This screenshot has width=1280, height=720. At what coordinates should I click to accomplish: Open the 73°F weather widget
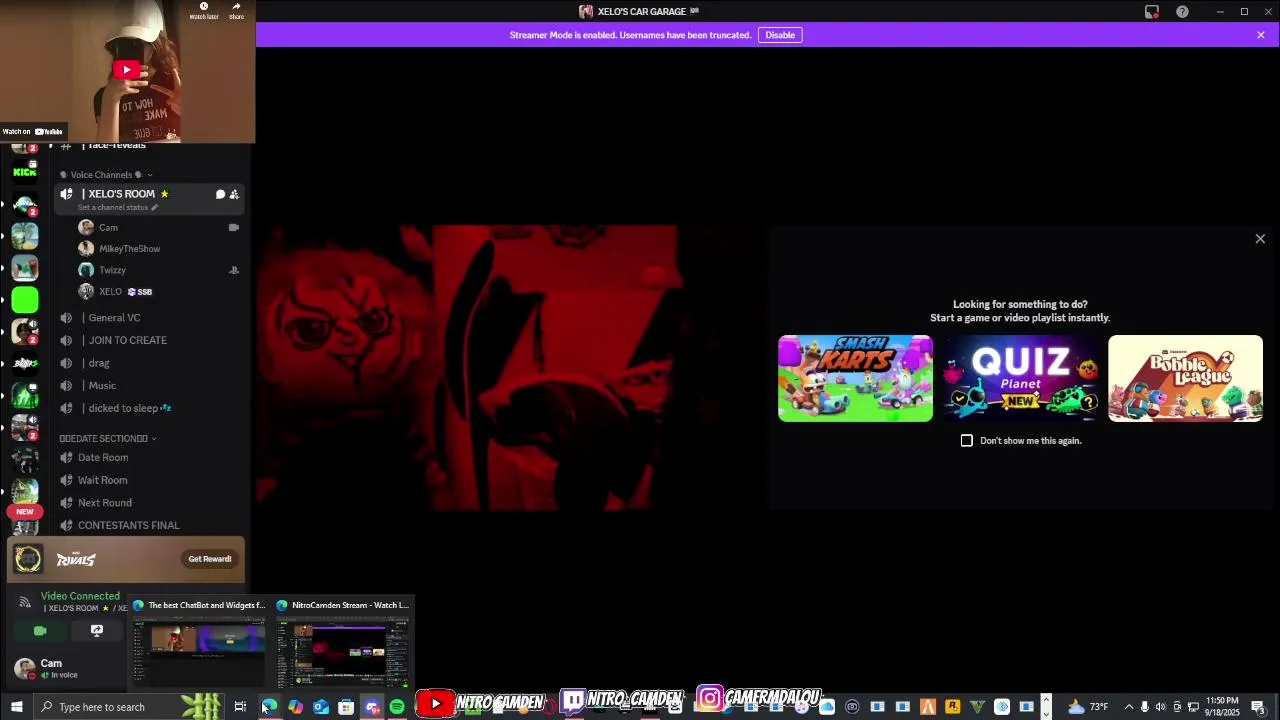(x=1088, y=707)
